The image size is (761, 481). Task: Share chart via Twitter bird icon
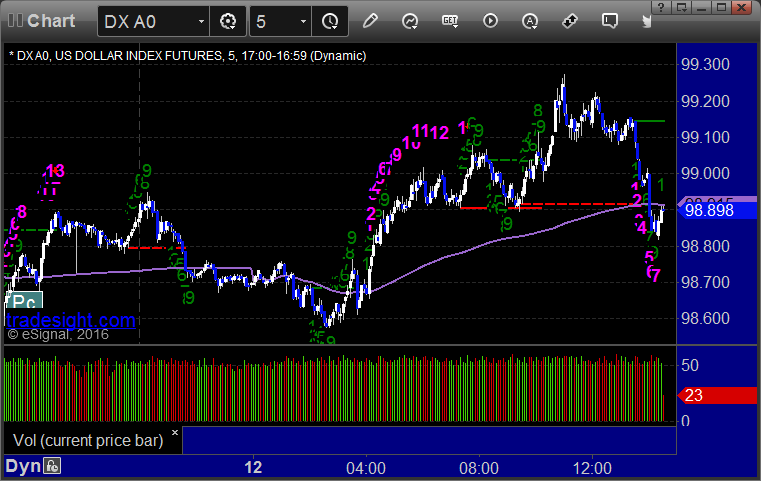coord(646,21)
